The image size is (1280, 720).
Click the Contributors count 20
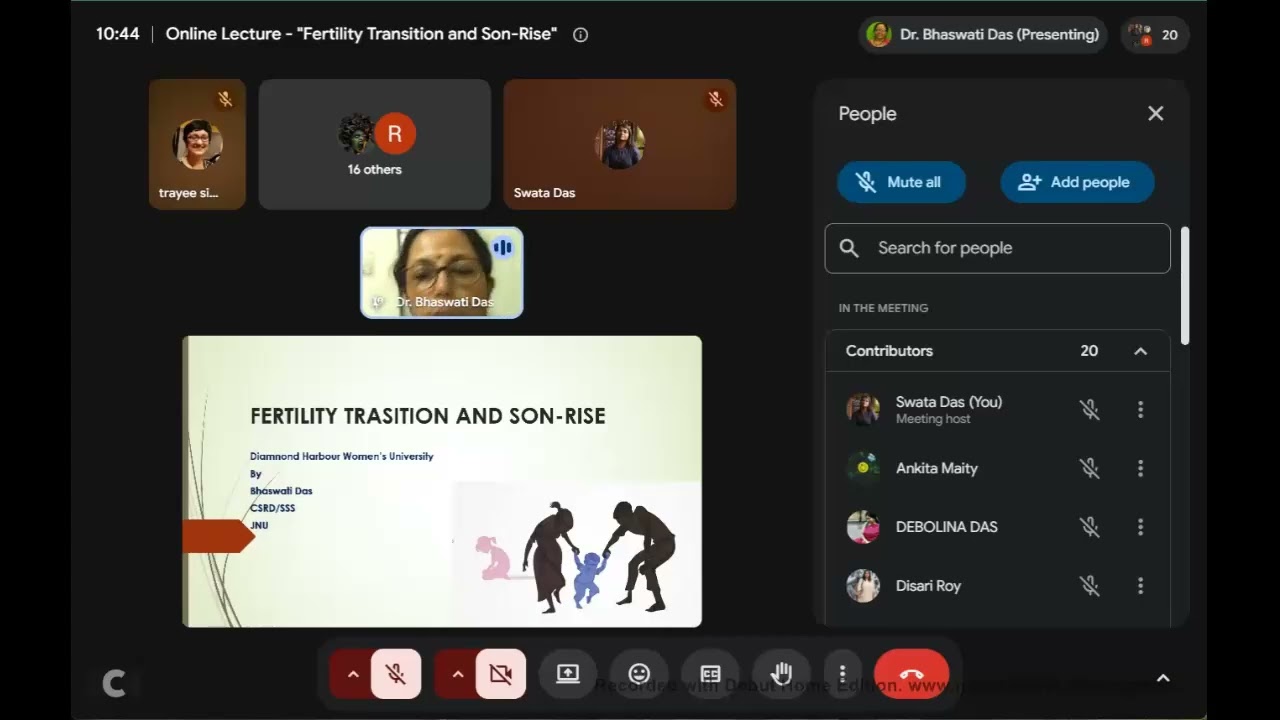tap(1089, 351)
